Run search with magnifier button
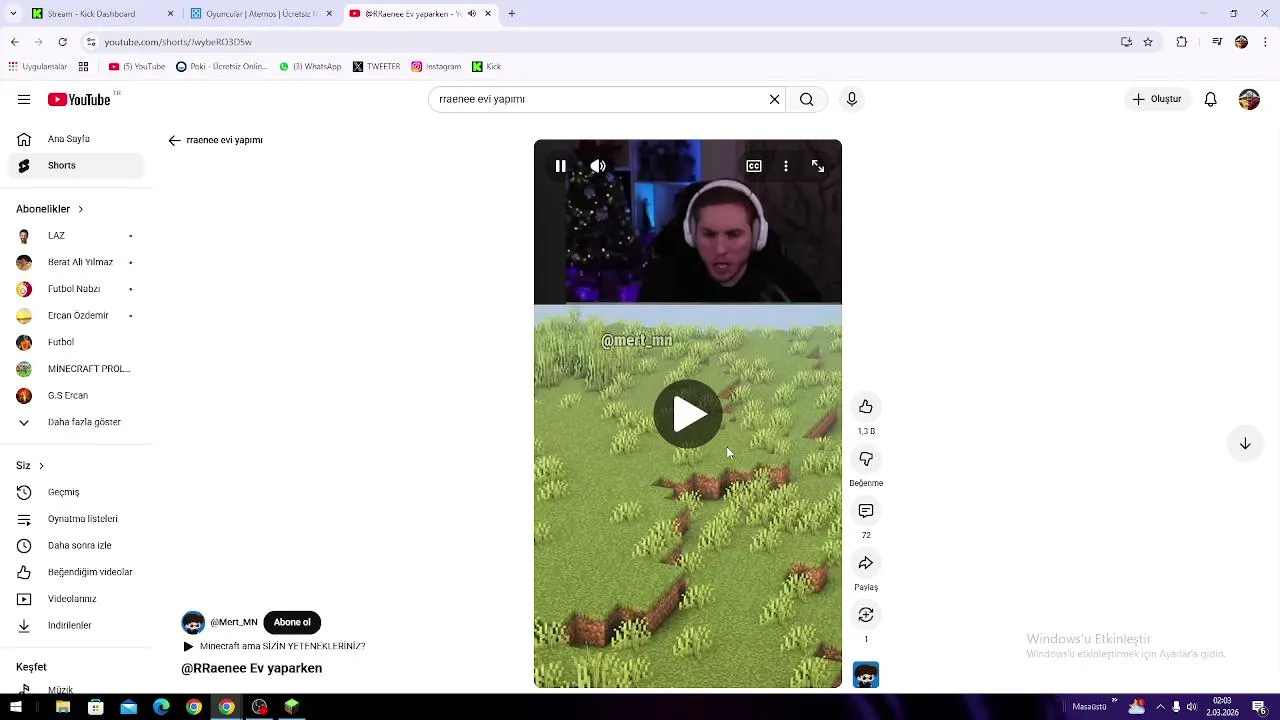1280x720 pixels. click(806, 99)
